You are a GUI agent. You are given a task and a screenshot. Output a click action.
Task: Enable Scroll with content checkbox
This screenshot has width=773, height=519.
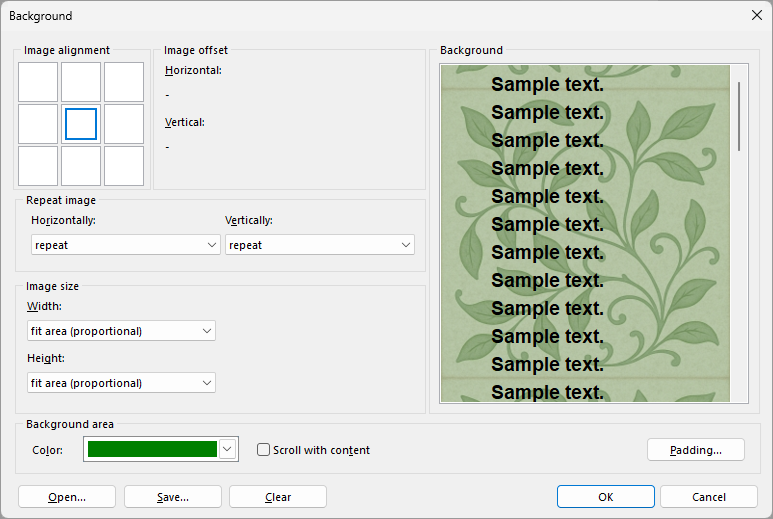point(264,450)
